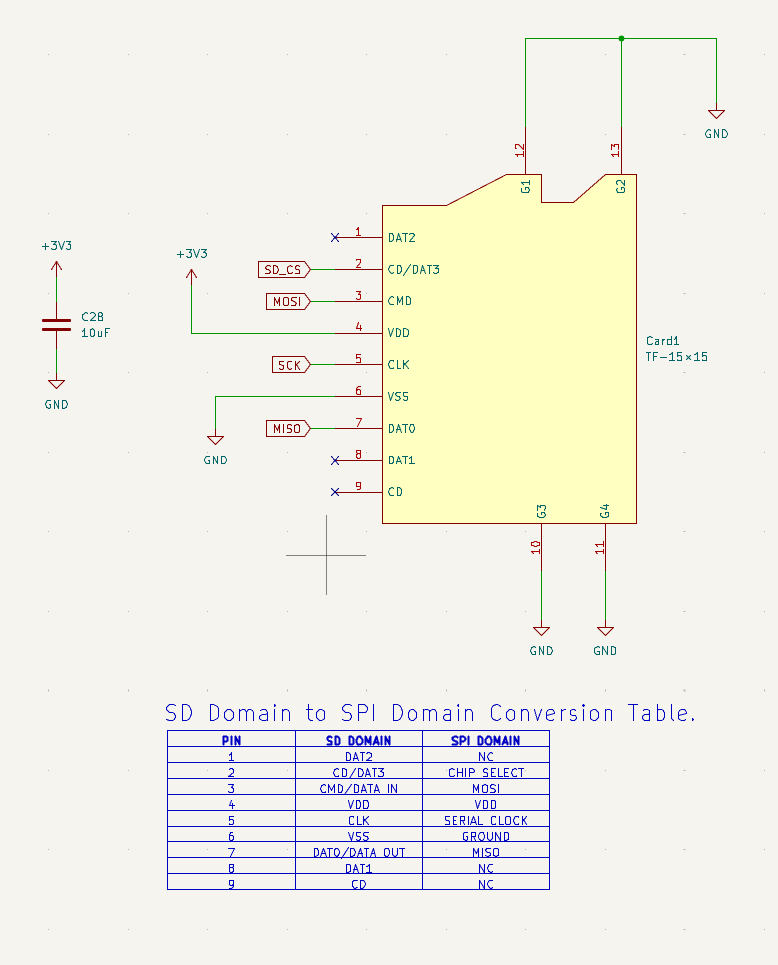Click the no-connect marker on CD pin 9
Viewport: 778px width, 965px height.
334,492
